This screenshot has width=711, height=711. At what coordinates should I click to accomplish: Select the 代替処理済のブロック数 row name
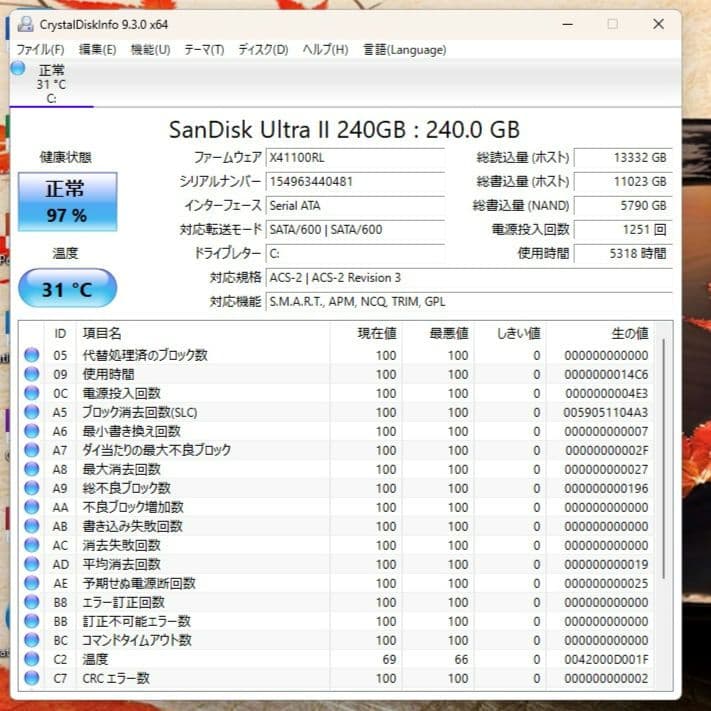(x=145, y=355)
